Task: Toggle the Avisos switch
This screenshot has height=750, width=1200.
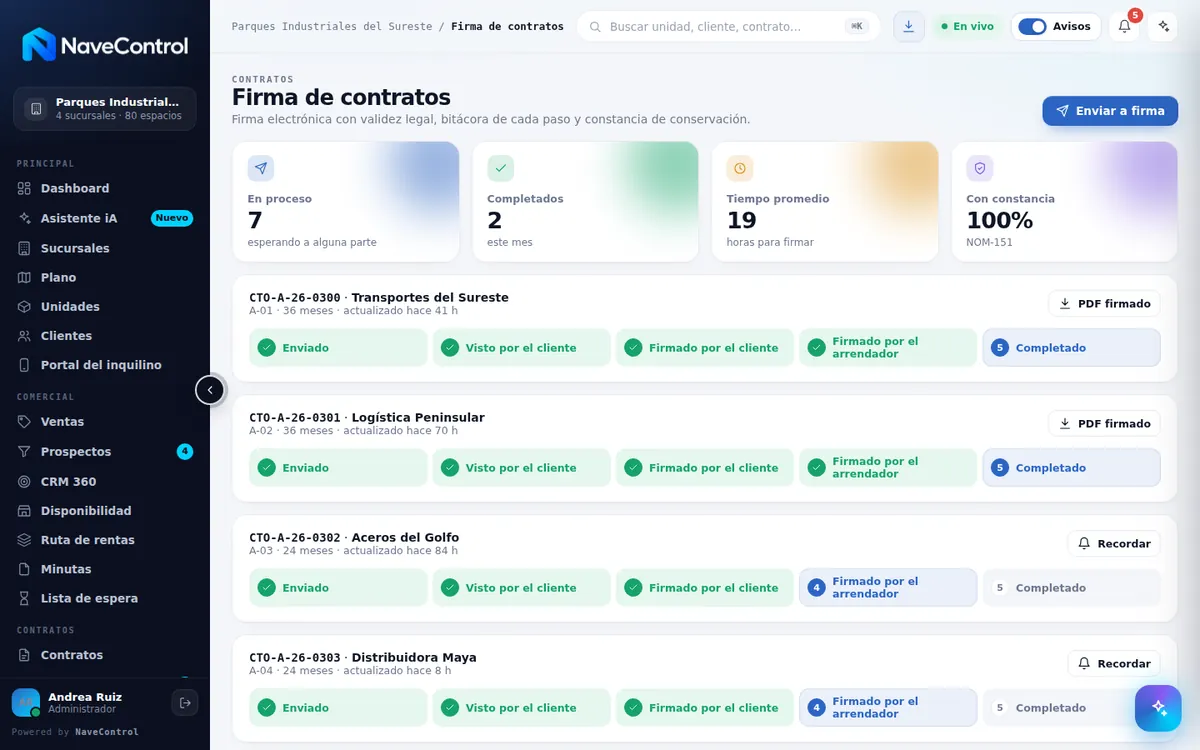Action: point(1032,27)
